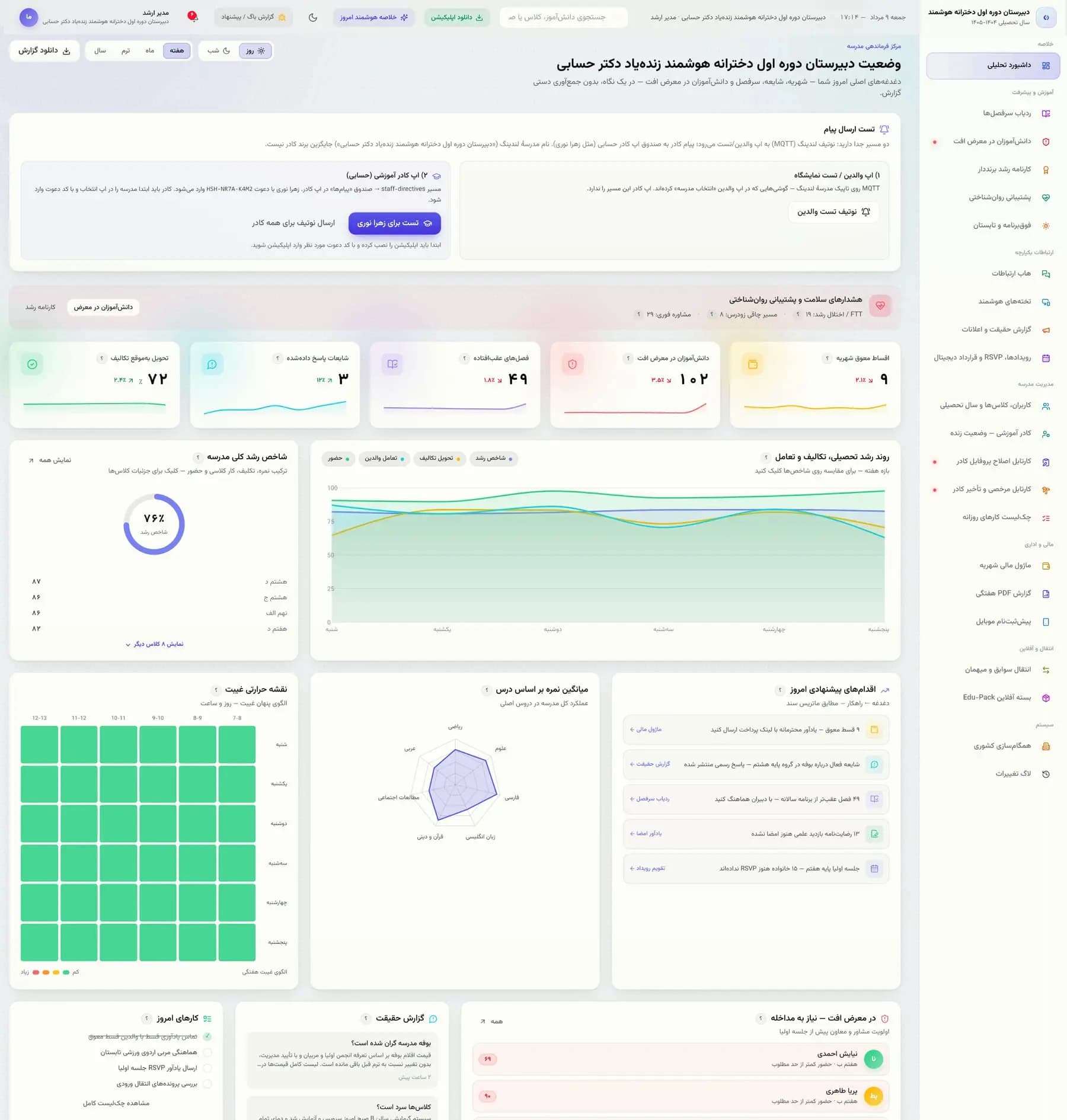Click the "دانلود گزارش" button

pos(44,50)
